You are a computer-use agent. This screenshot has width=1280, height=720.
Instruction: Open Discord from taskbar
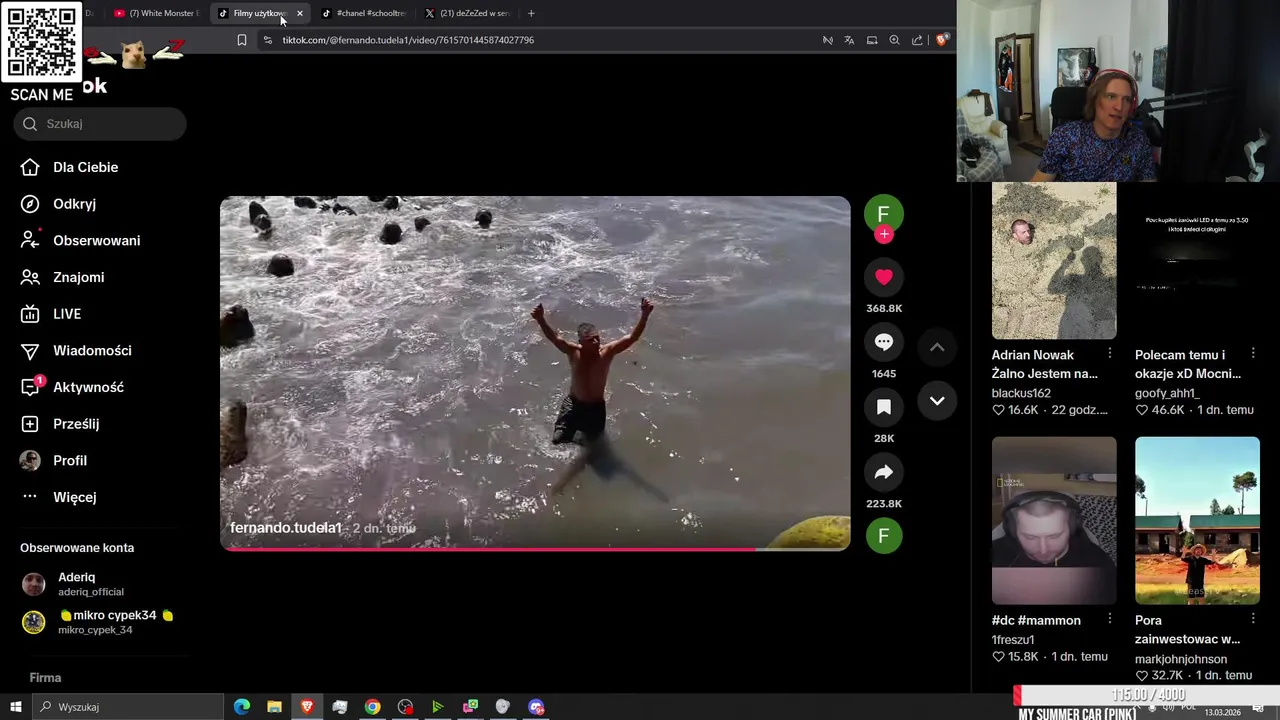click(x=536, y=707)
